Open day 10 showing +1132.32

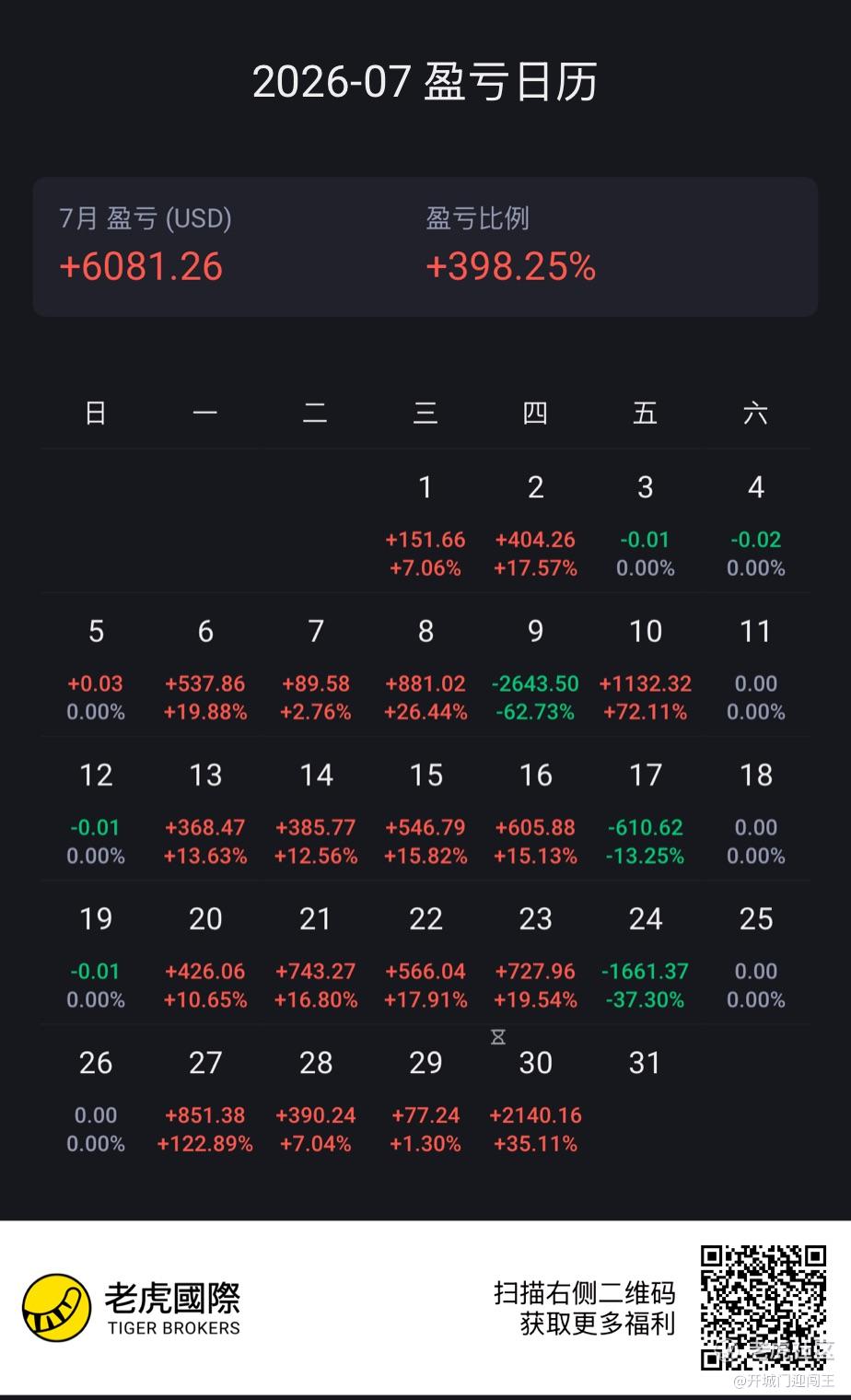tap(645, 670)
